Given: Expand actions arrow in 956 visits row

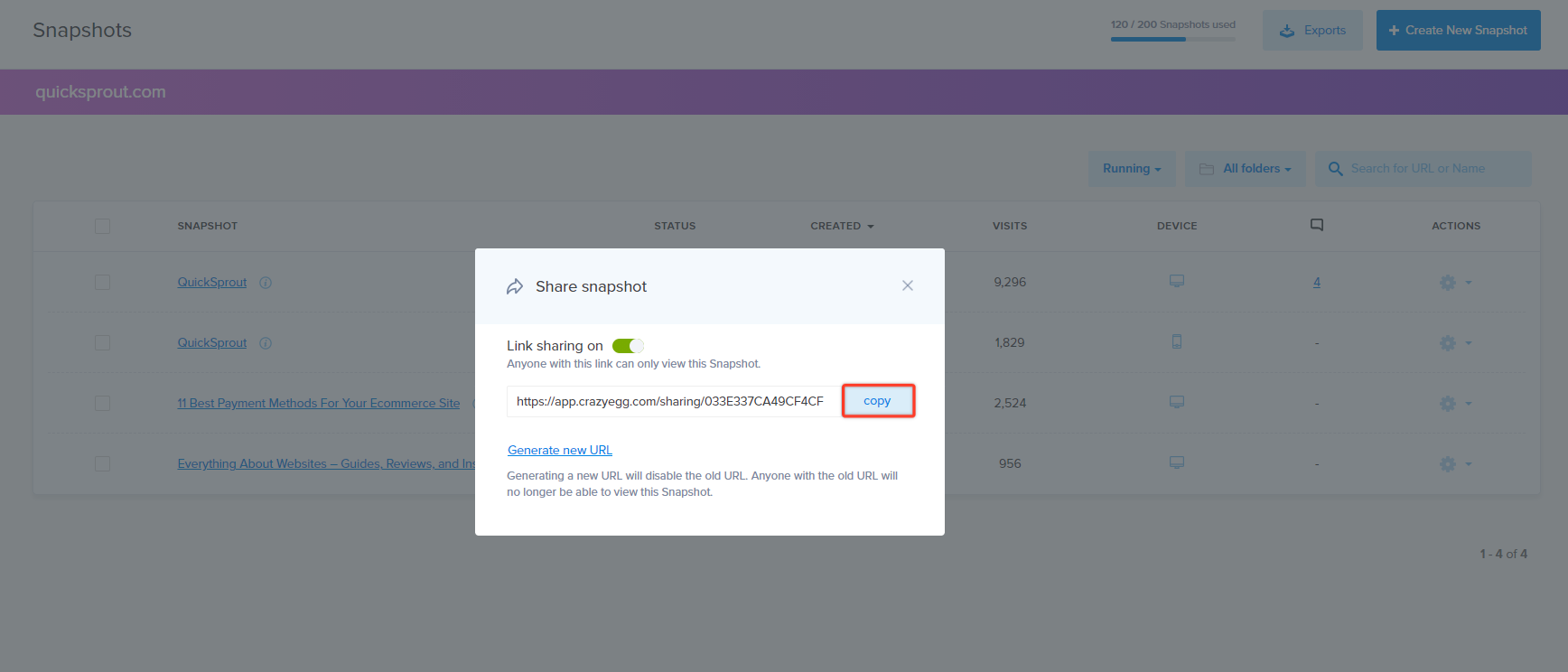Looking at the screenshot, I should tap(1469, 464).
